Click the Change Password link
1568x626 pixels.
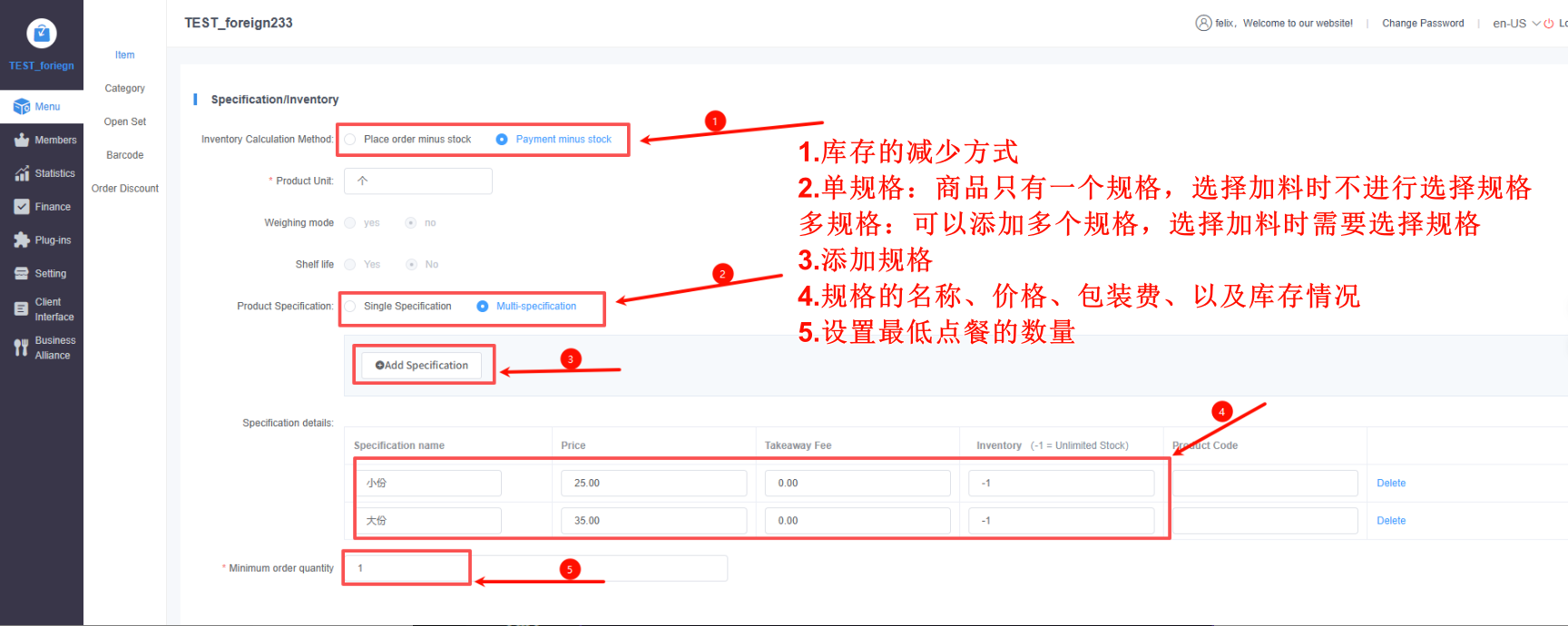click(x=1422, y=24)
